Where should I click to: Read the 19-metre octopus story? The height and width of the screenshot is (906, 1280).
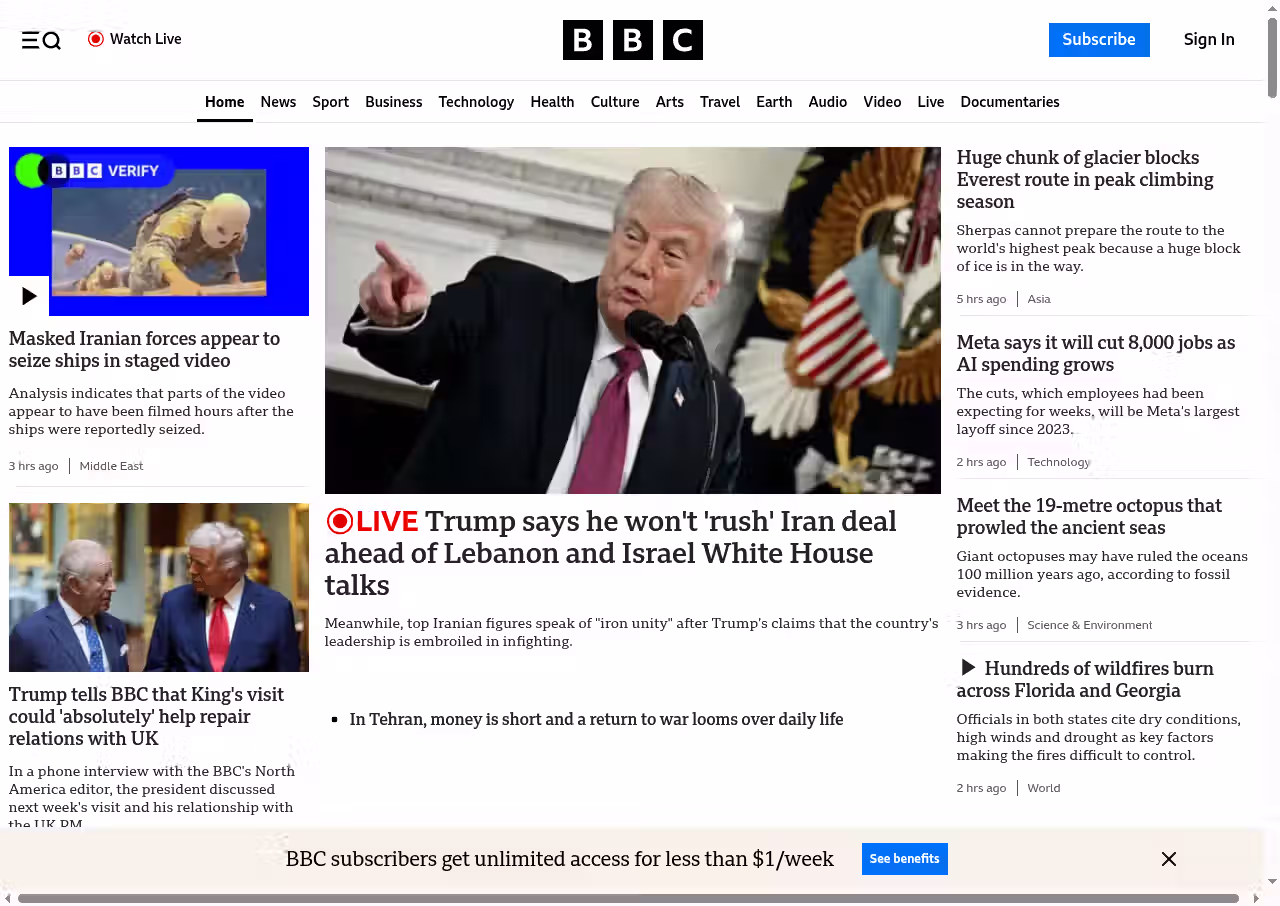click(x=1089, y=517)
